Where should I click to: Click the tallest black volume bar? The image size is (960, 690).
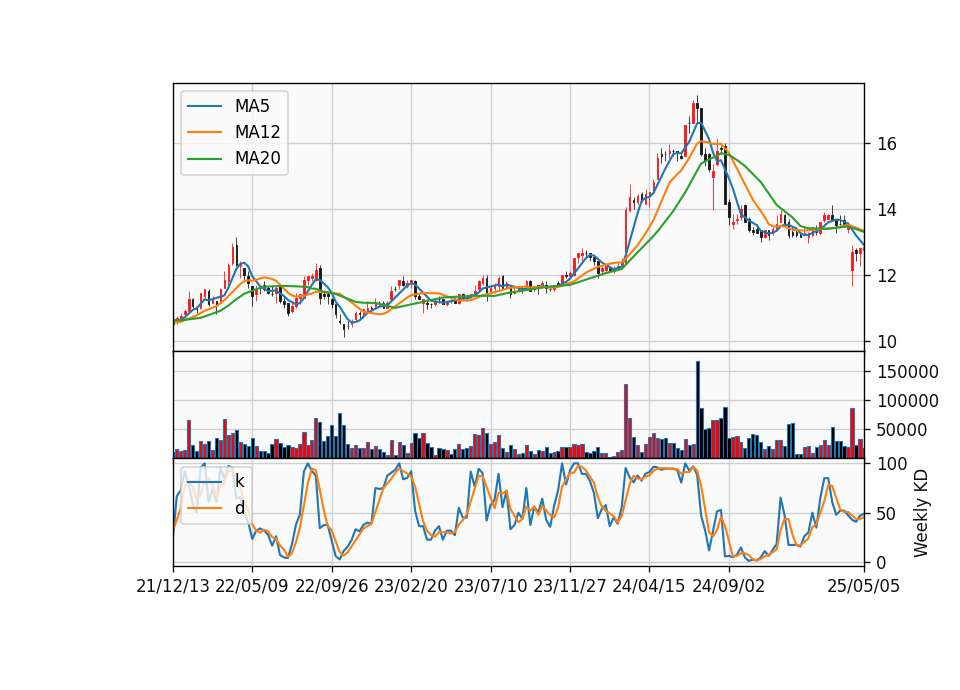[697, 410]
